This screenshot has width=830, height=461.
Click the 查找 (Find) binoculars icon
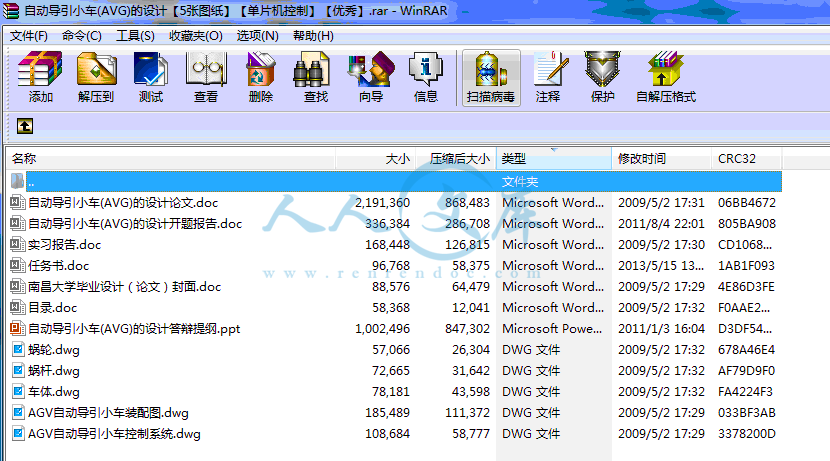click(312, 69)
